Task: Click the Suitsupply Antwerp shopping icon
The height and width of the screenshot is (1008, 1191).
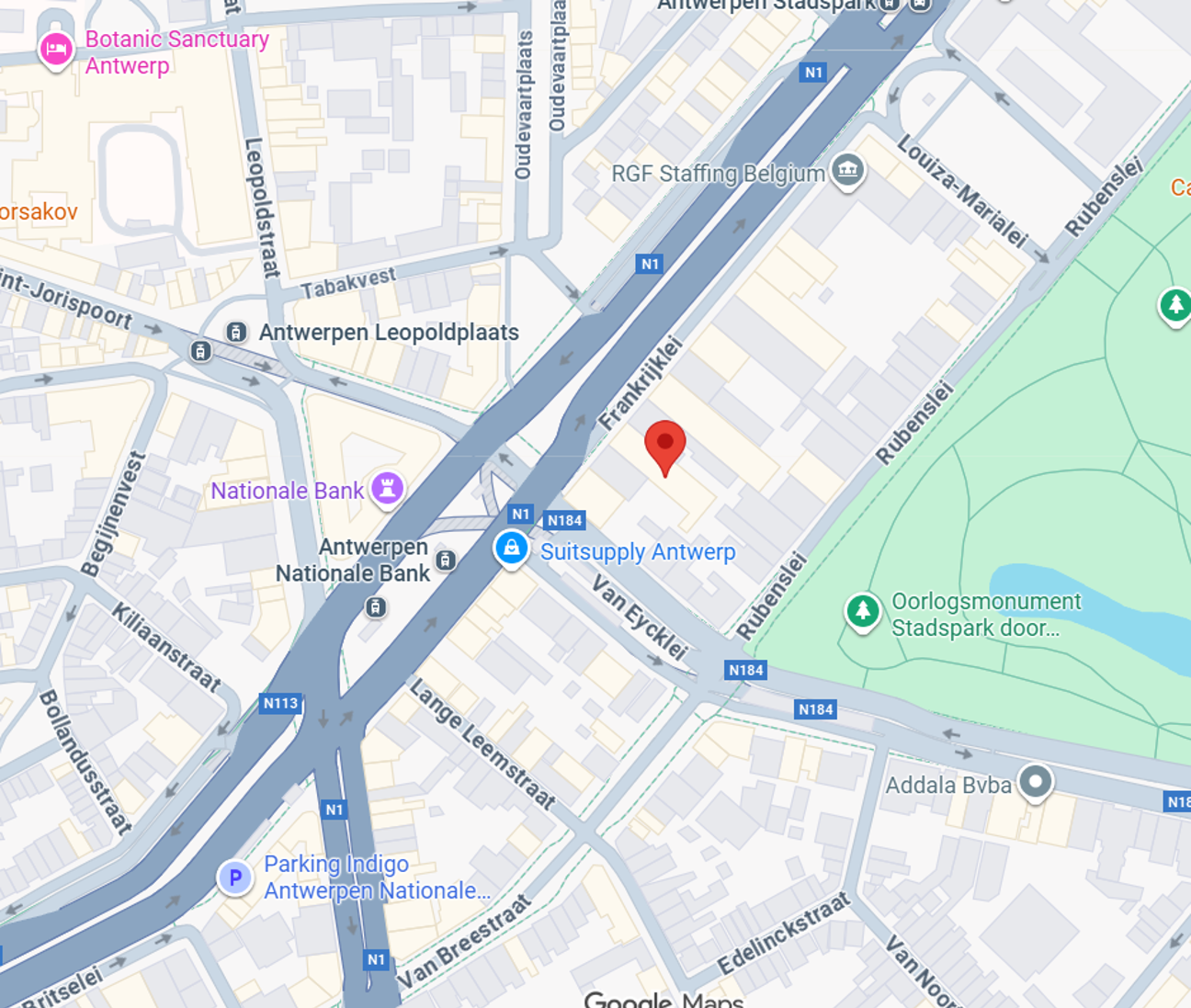Action: (x=511, y=549)
